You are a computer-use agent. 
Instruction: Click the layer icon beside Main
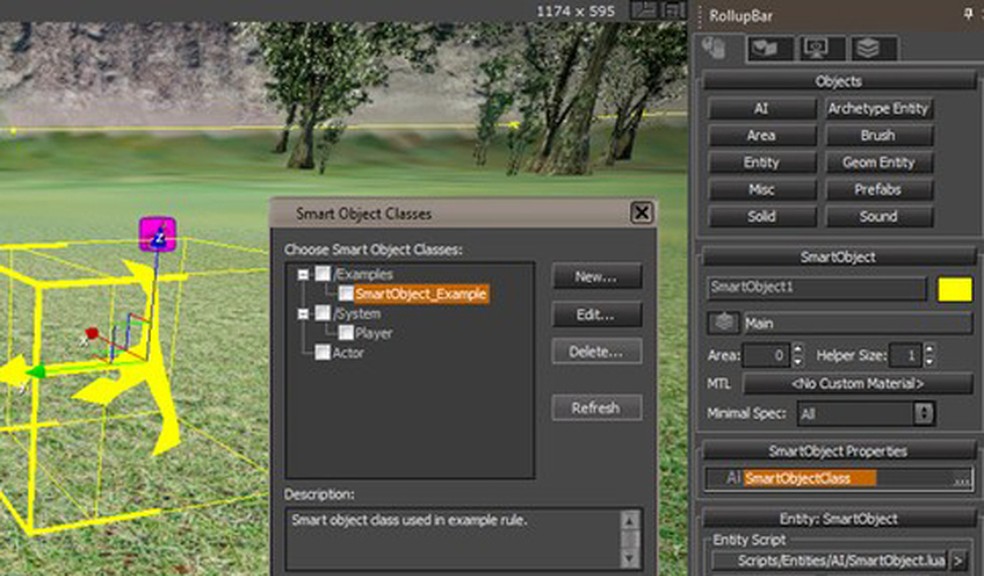(x=722, y=323)
